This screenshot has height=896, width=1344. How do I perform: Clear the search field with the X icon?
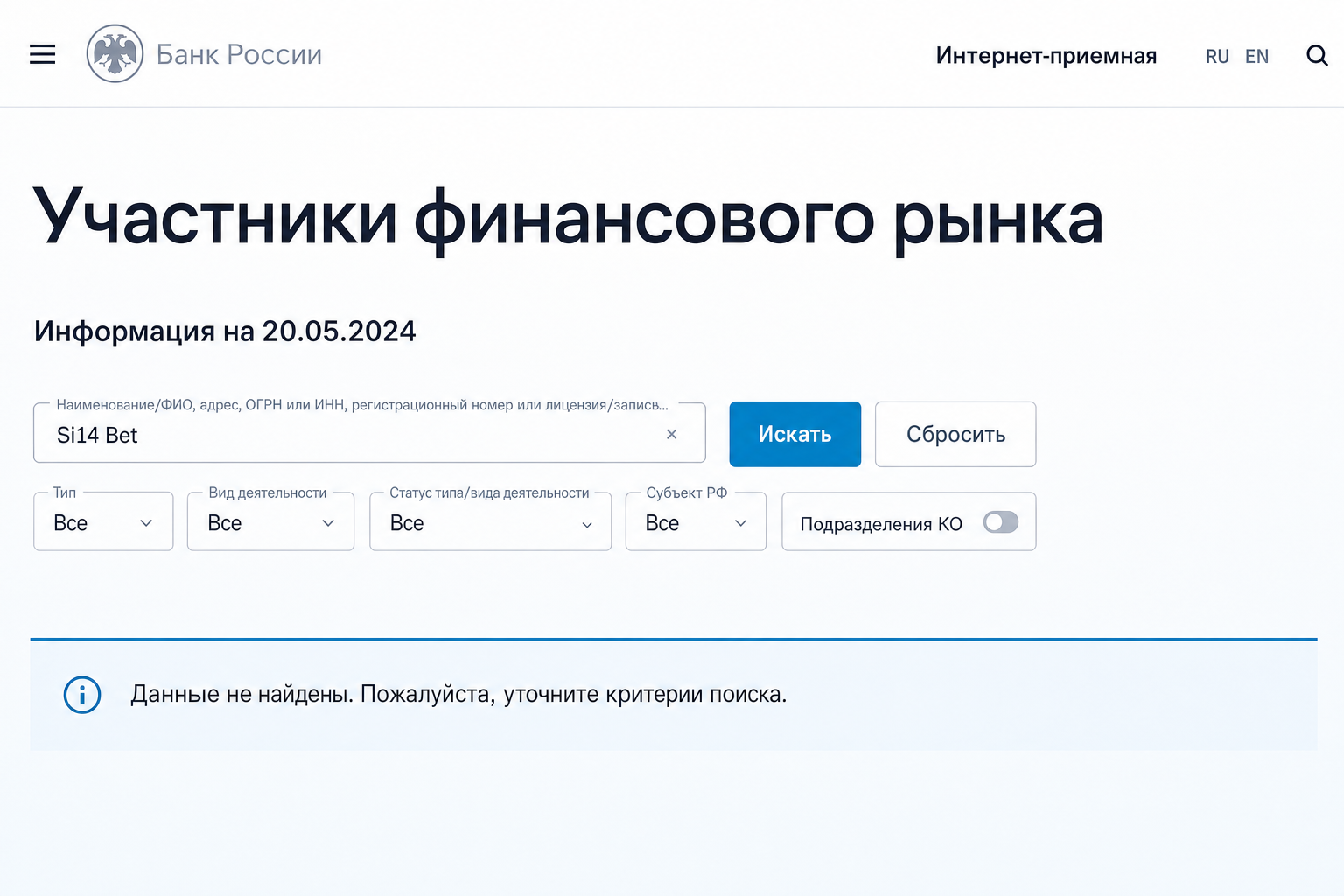pos(671,434)
